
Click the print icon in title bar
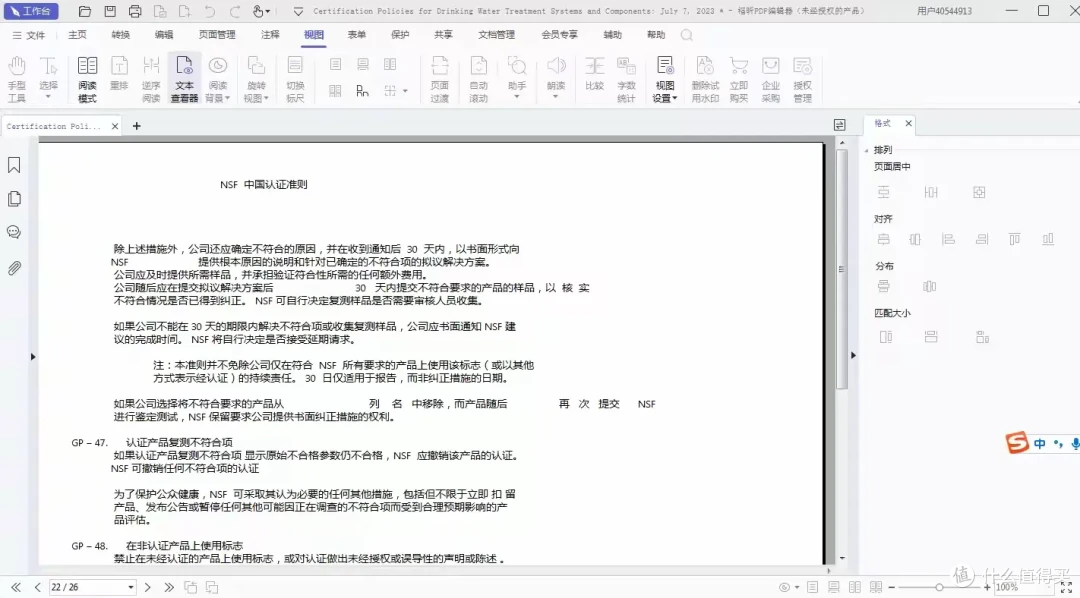[135, 11]
